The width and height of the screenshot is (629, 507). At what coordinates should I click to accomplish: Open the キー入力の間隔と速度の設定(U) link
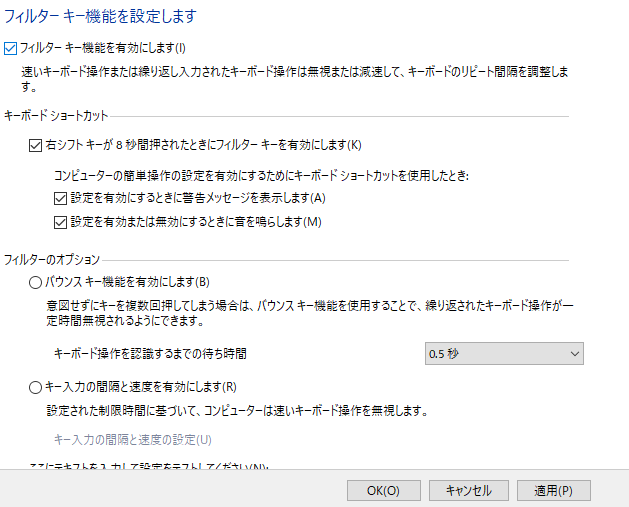click(132, 439)
